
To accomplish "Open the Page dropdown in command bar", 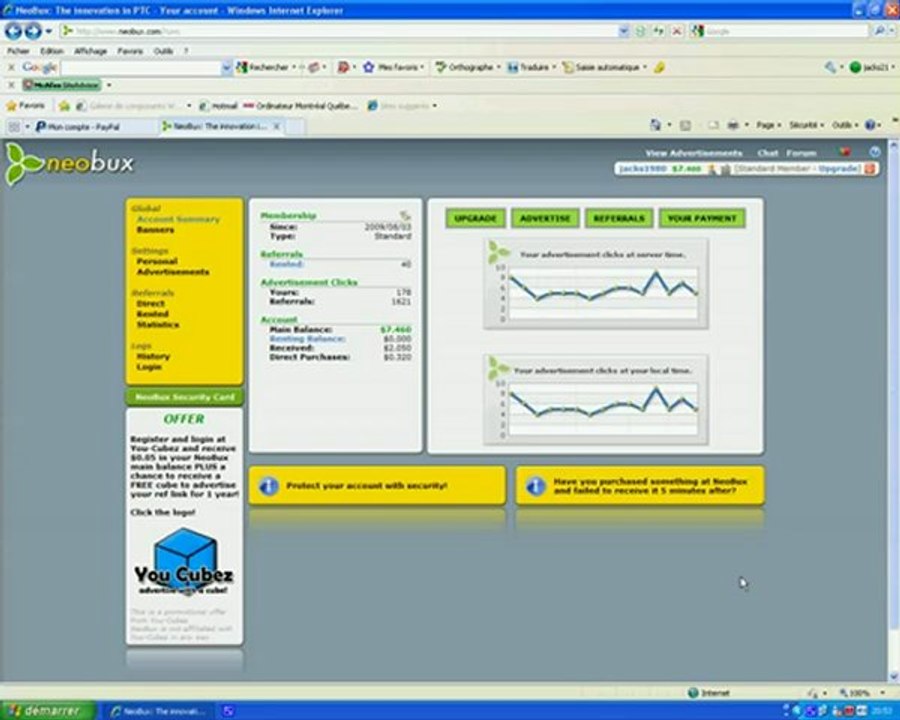I will (767, 125).
